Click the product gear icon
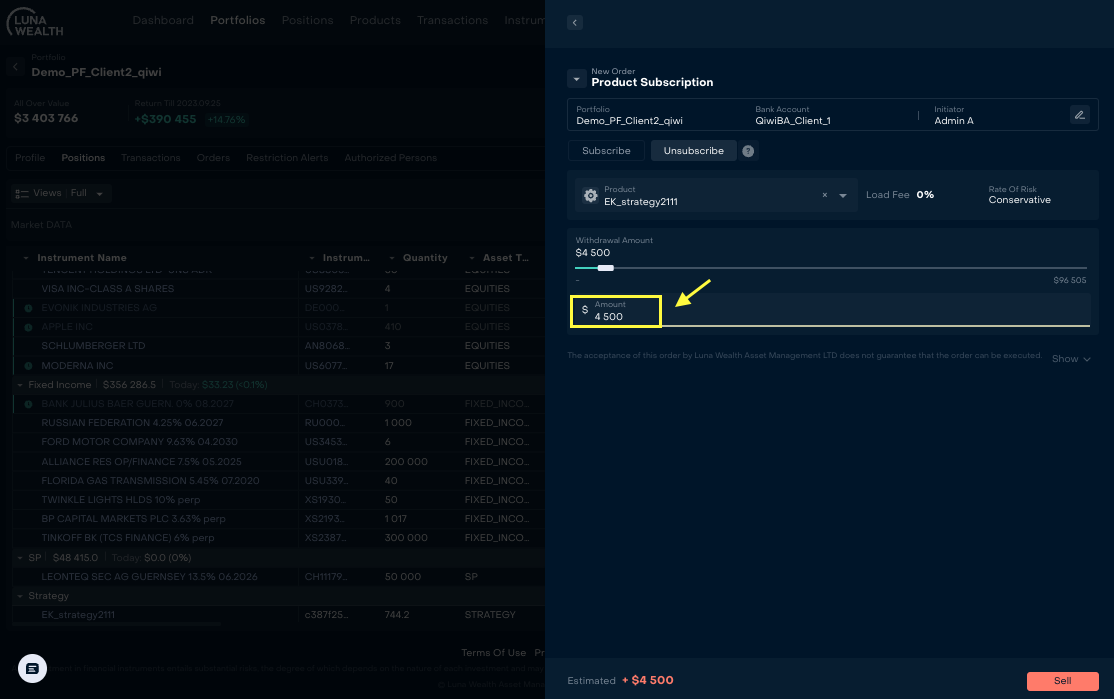Screen dimensions: 1114x699 590,196
